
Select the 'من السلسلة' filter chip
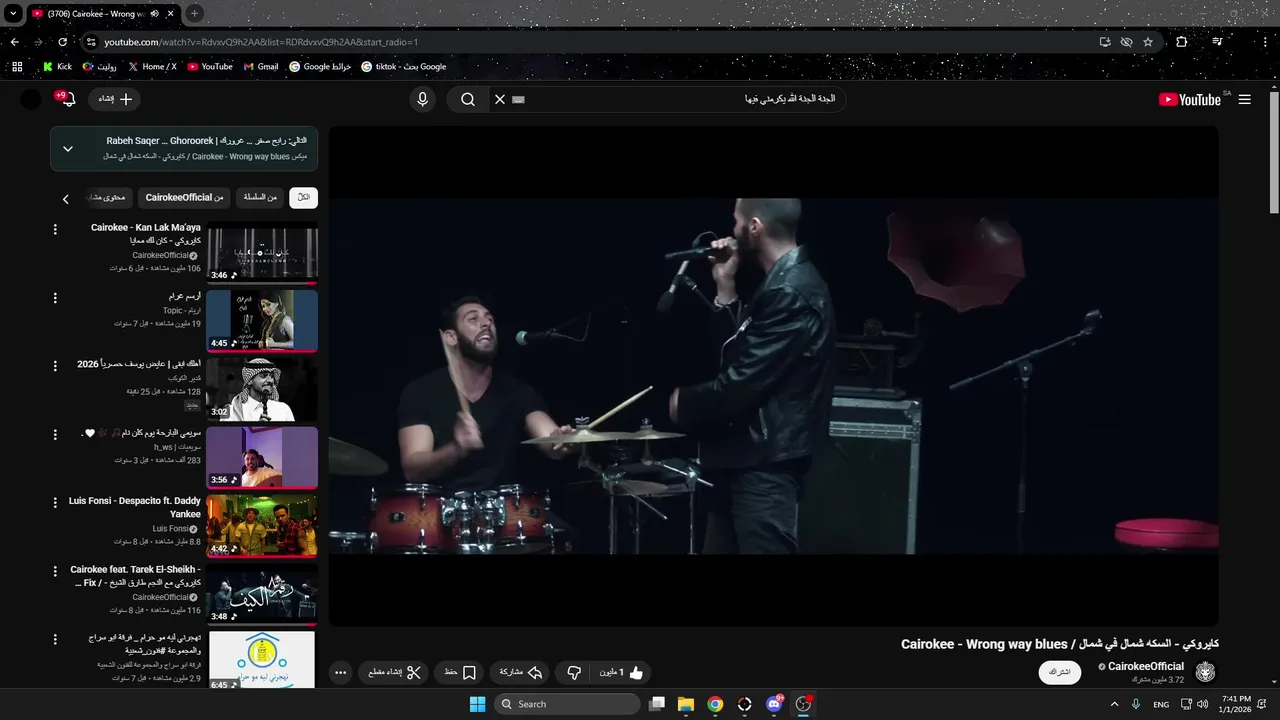[260, 197]
